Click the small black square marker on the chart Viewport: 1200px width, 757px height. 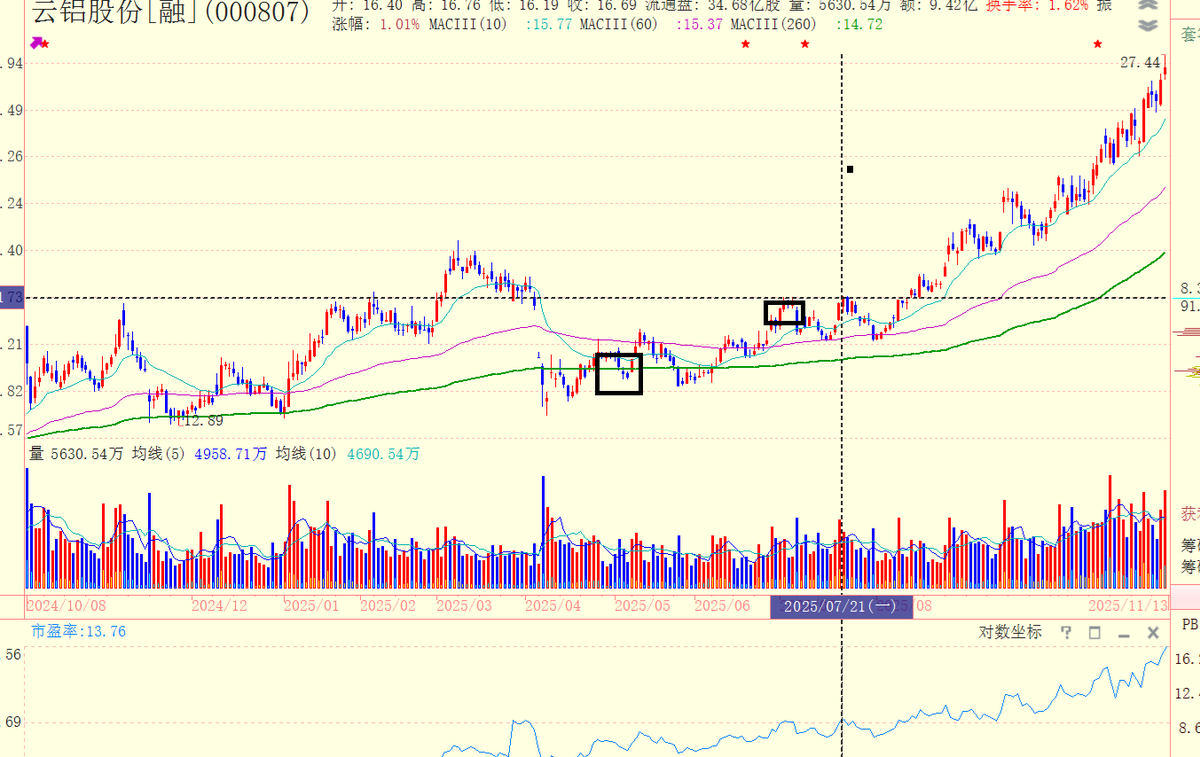click(x=849, y=169)
